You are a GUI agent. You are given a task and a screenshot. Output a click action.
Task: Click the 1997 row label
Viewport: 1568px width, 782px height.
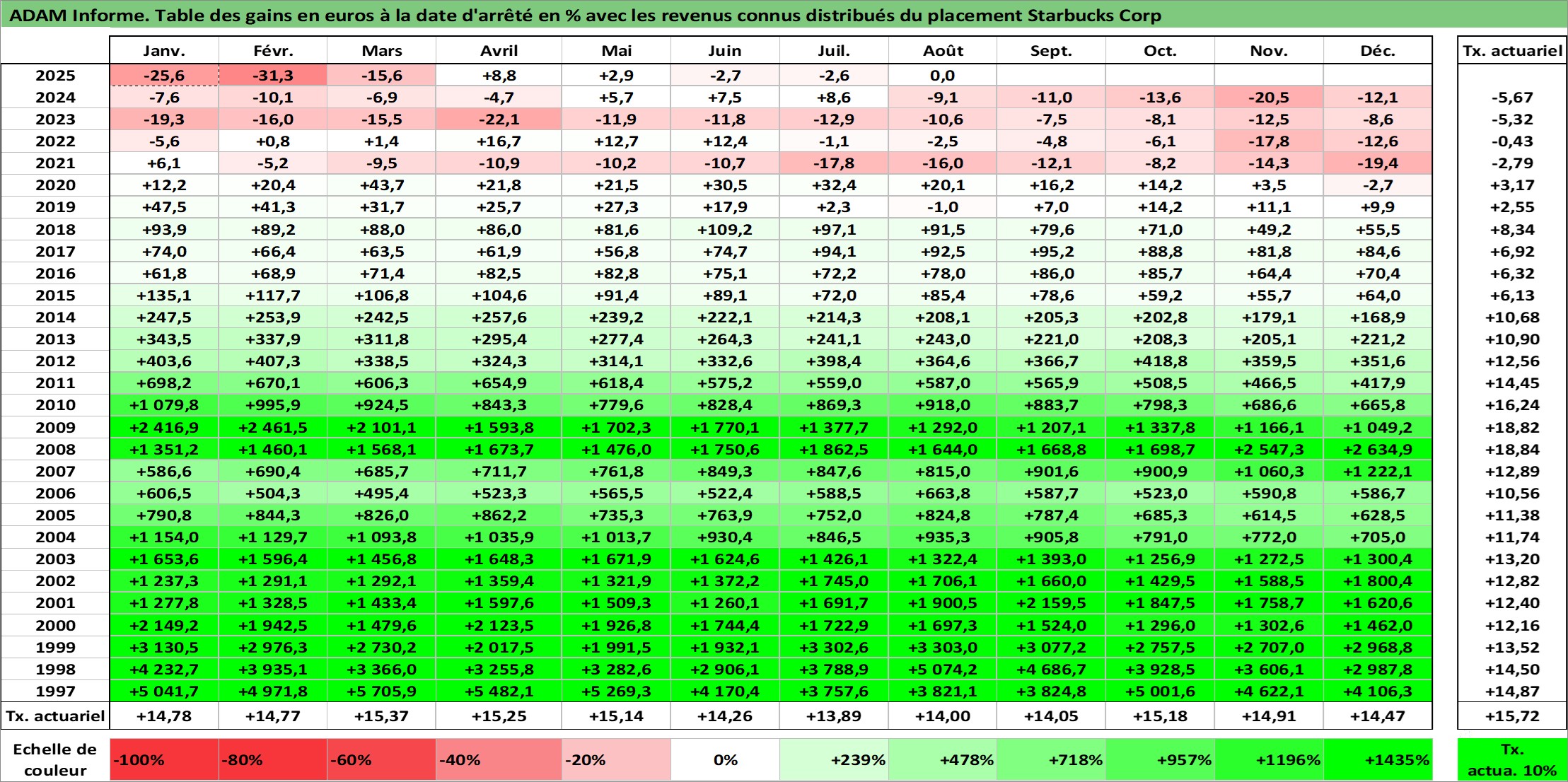[55, 691]
